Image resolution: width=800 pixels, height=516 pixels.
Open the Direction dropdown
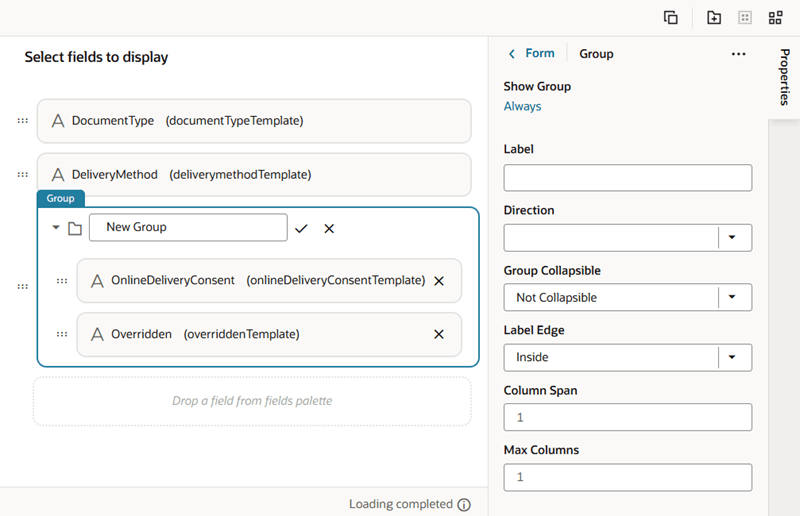click(734, 238)
